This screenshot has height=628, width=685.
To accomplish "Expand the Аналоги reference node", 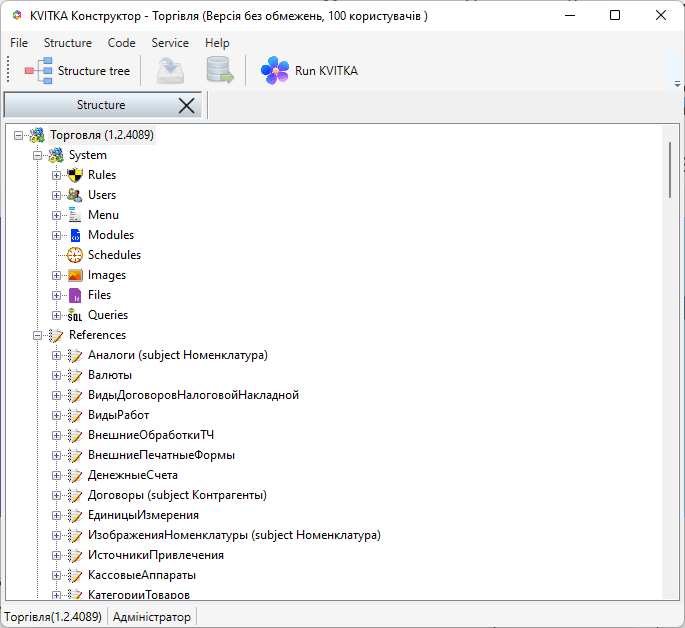I will pyautogui.click(x=56, y=355).
